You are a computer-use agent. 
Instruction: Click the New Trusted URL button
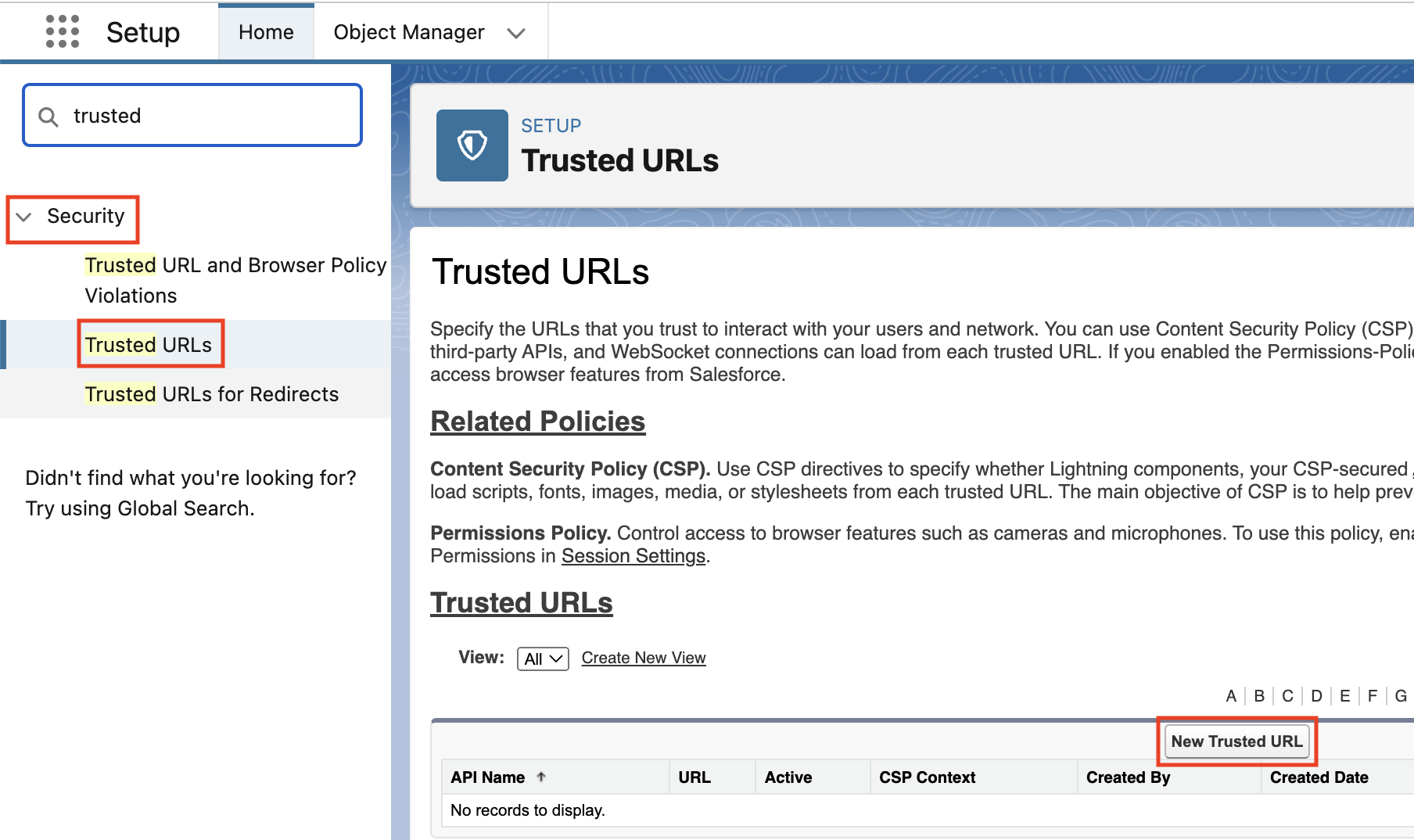click(1236, 741)
